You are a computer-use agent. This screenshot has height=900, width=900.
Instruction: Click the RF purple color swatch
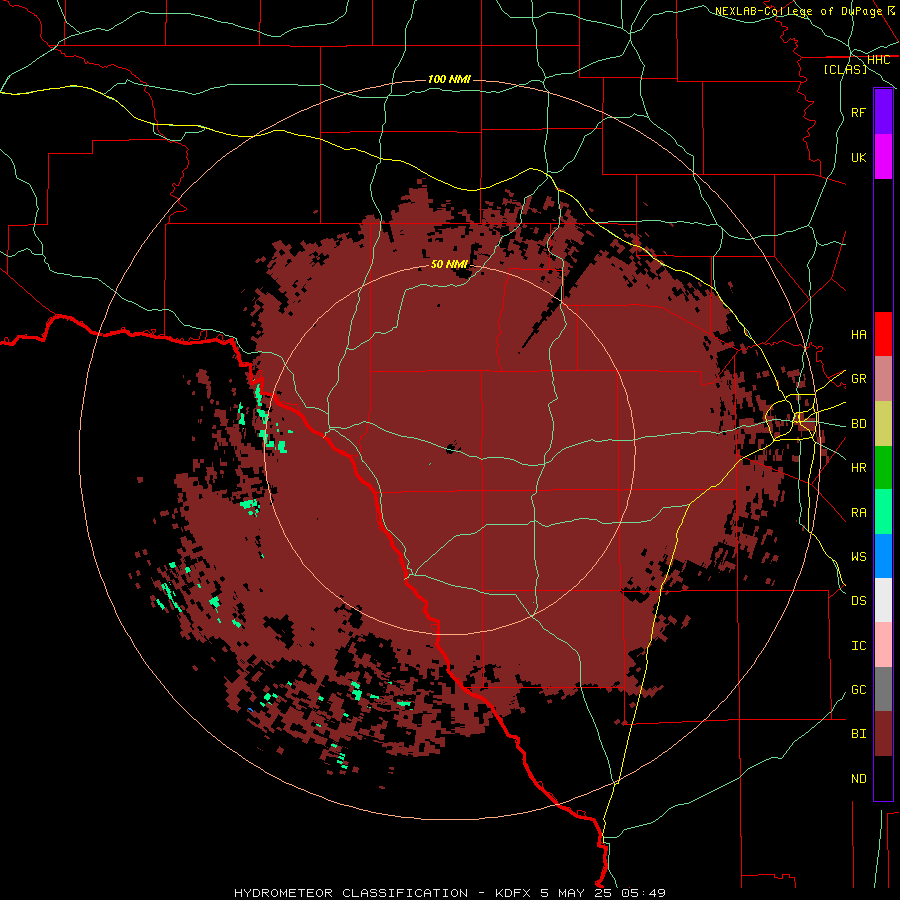click(x=883, y=112)
